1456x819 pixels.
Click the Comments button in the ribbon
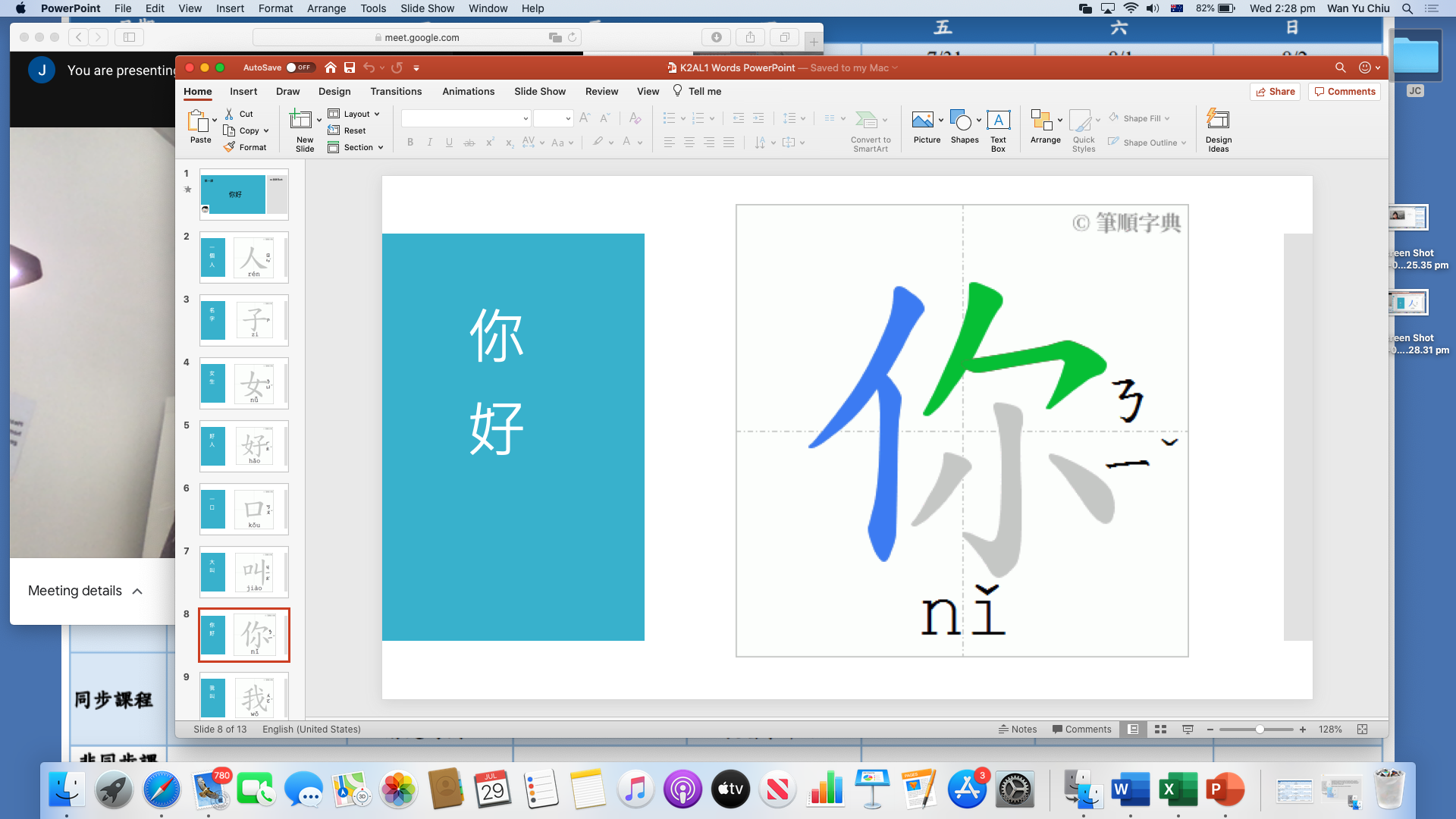click(x=1345, y=91)
